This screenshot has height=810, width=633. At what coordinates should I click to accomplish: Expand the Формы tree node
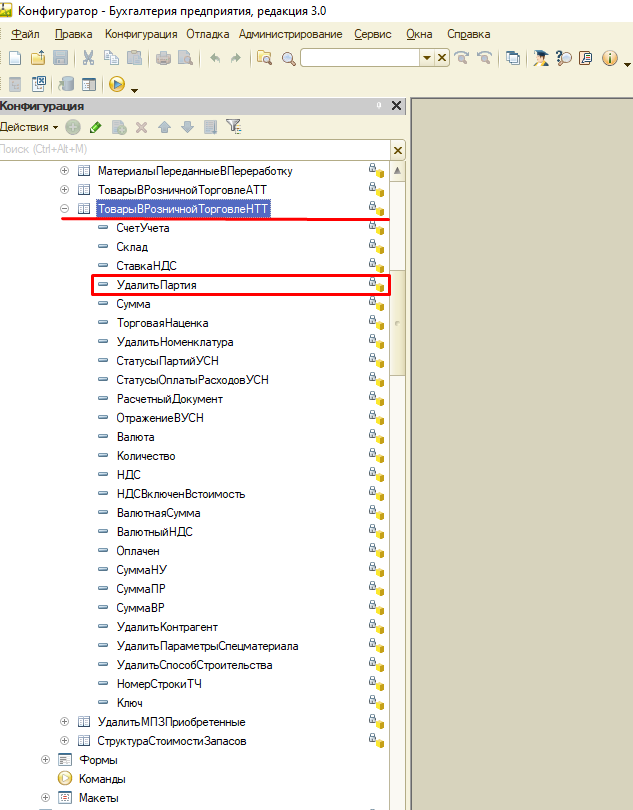(45, 759)
